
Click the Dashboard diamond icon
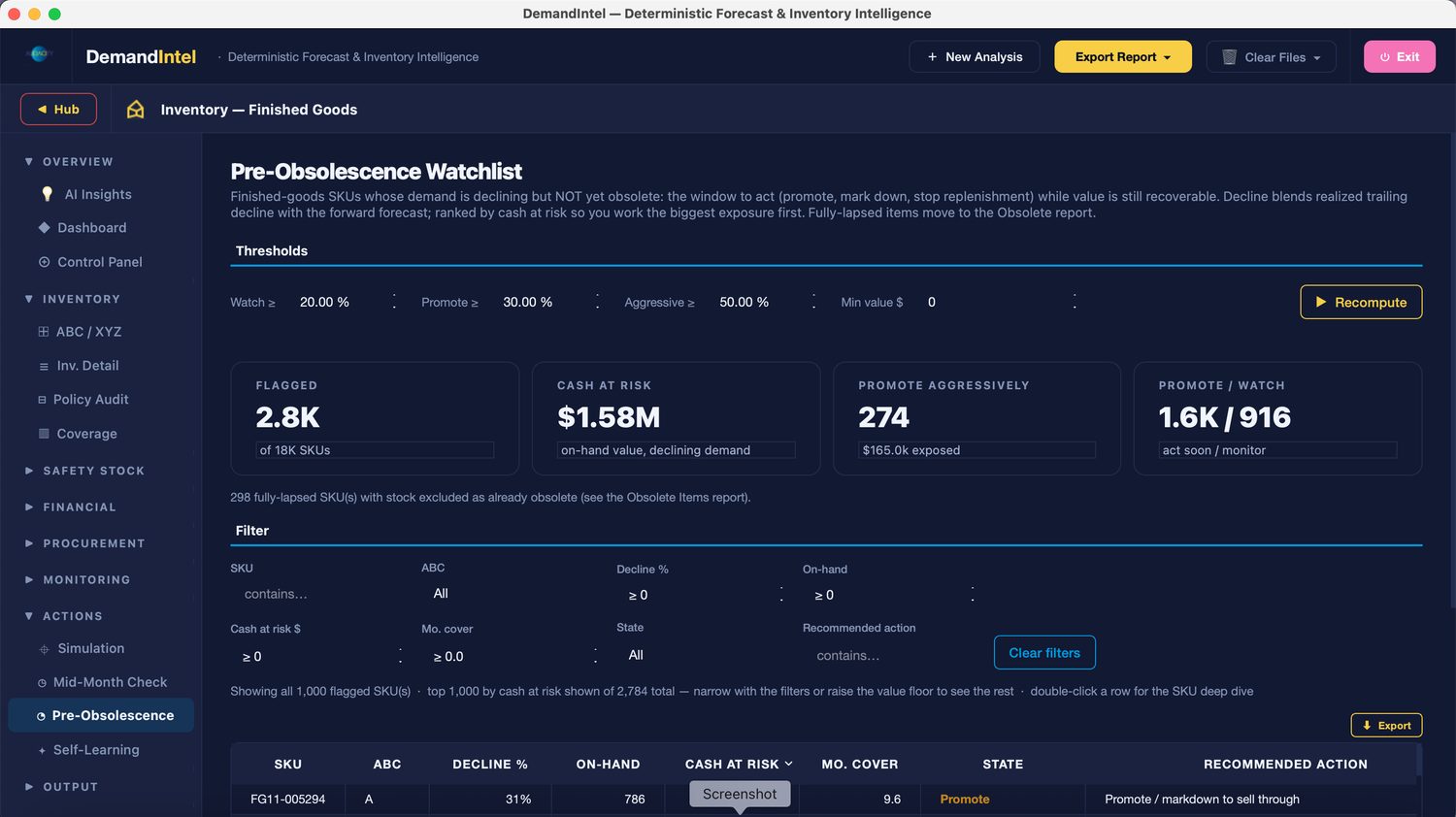(44, 228)
